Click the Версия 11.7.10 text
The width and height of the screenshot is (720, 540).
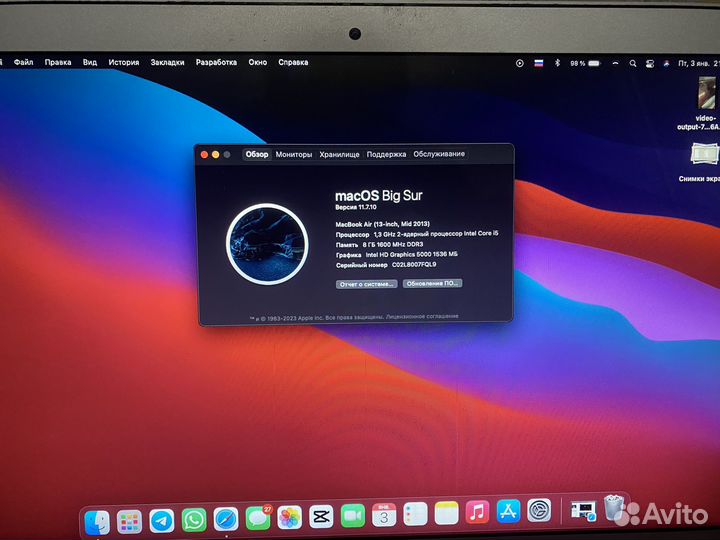[x=356, y=207]
